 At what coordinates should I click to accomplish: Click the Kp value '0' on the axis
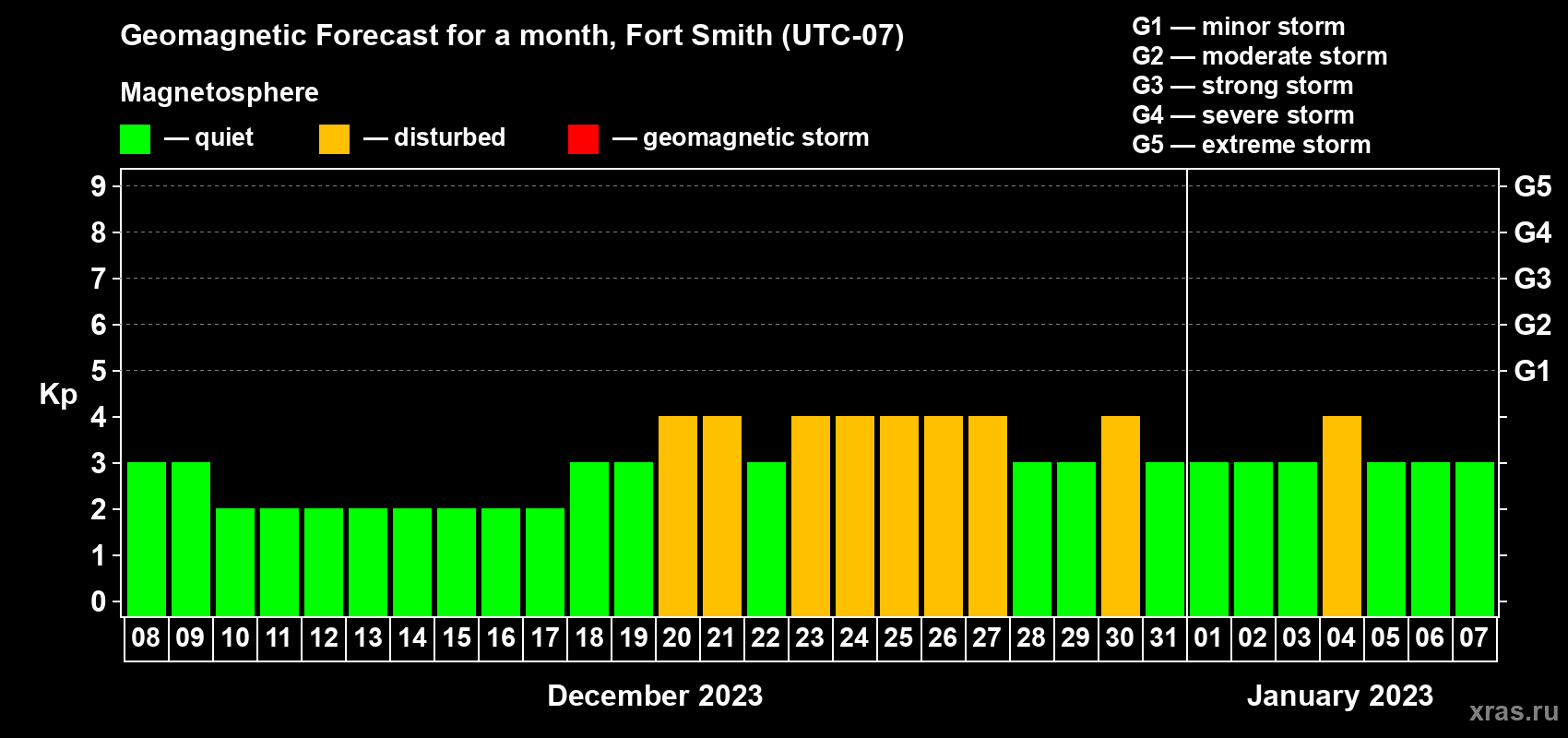tap(99, 601)
